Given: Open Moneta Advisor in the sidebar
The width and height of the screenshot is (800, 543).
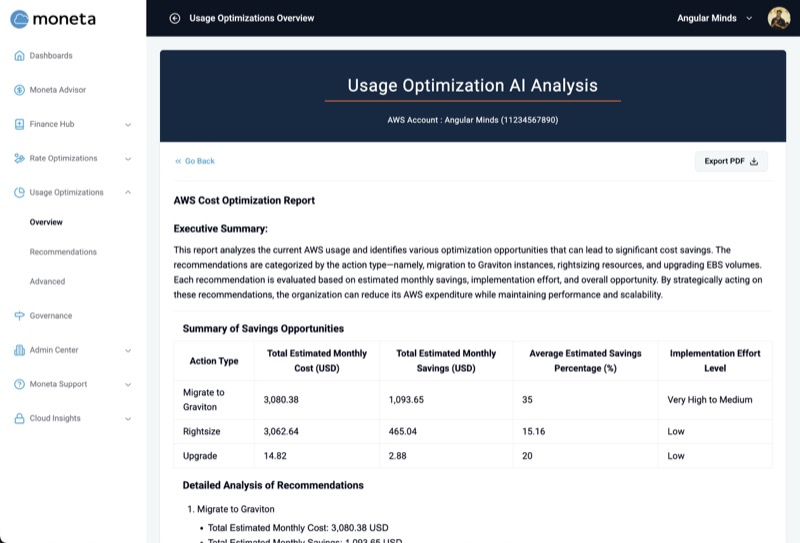Looking at the screenshot, I should (x=58, y=90).
